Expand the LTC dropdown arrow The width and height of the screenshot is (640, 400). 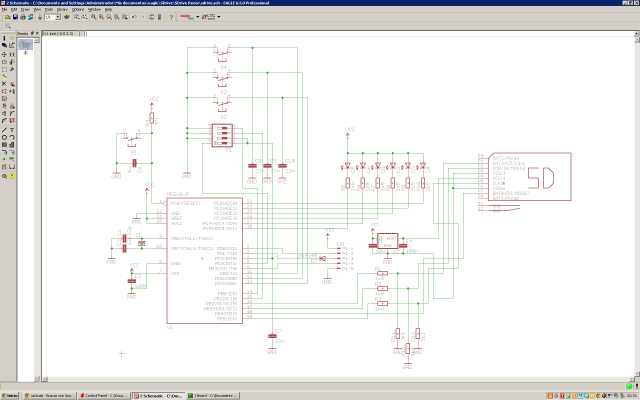pos(219,17)
